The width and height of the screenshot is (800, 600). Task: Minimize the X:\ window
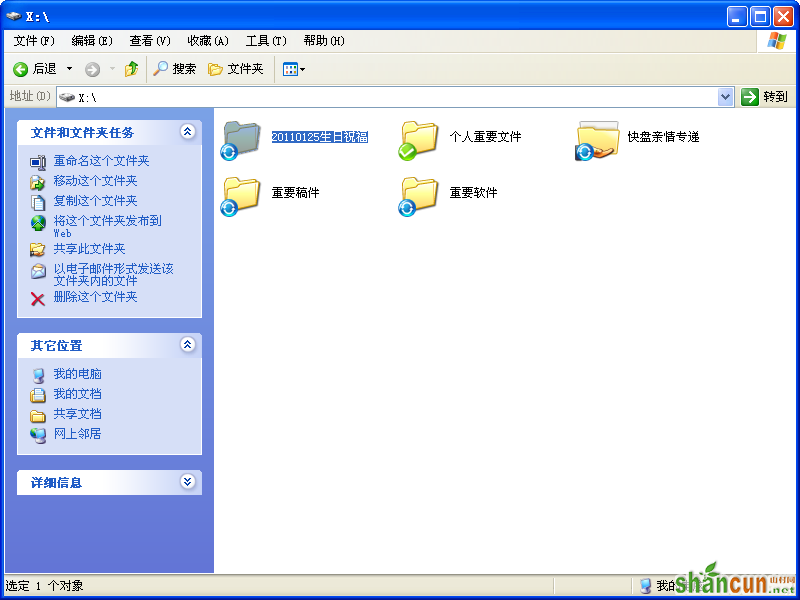(x=736, y=16)
